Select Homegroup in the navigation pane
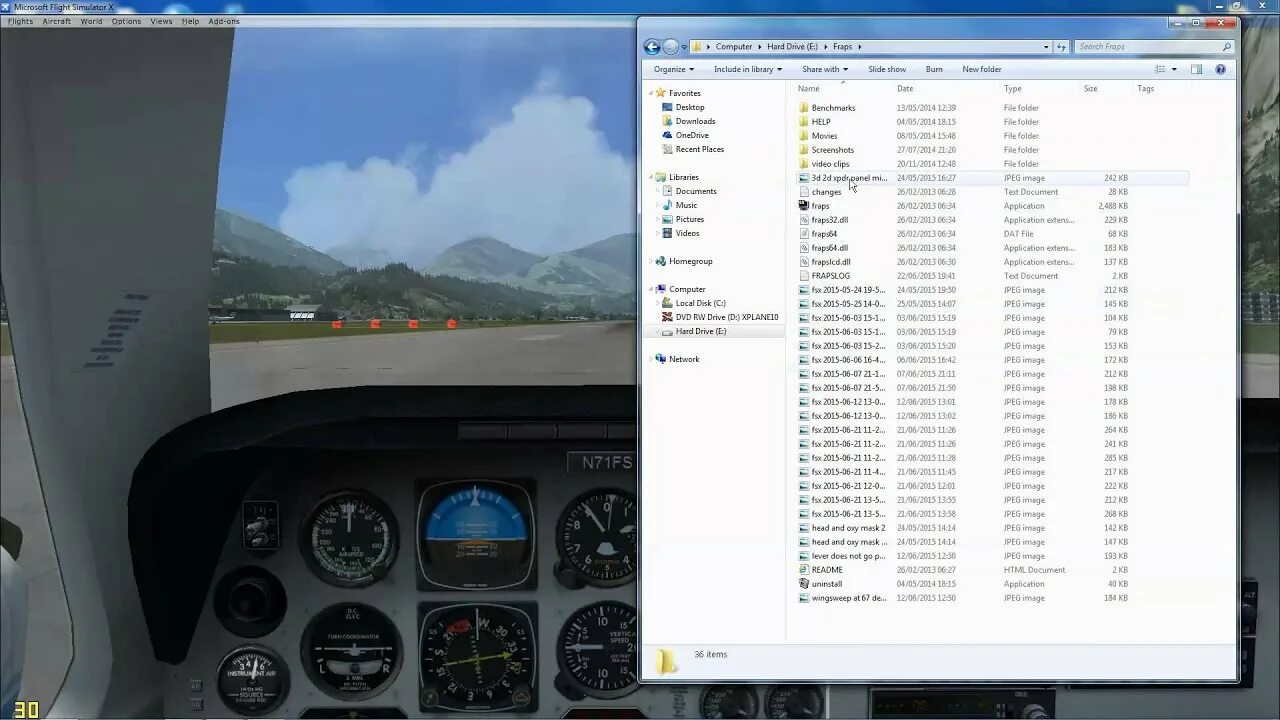 [690, 261]
